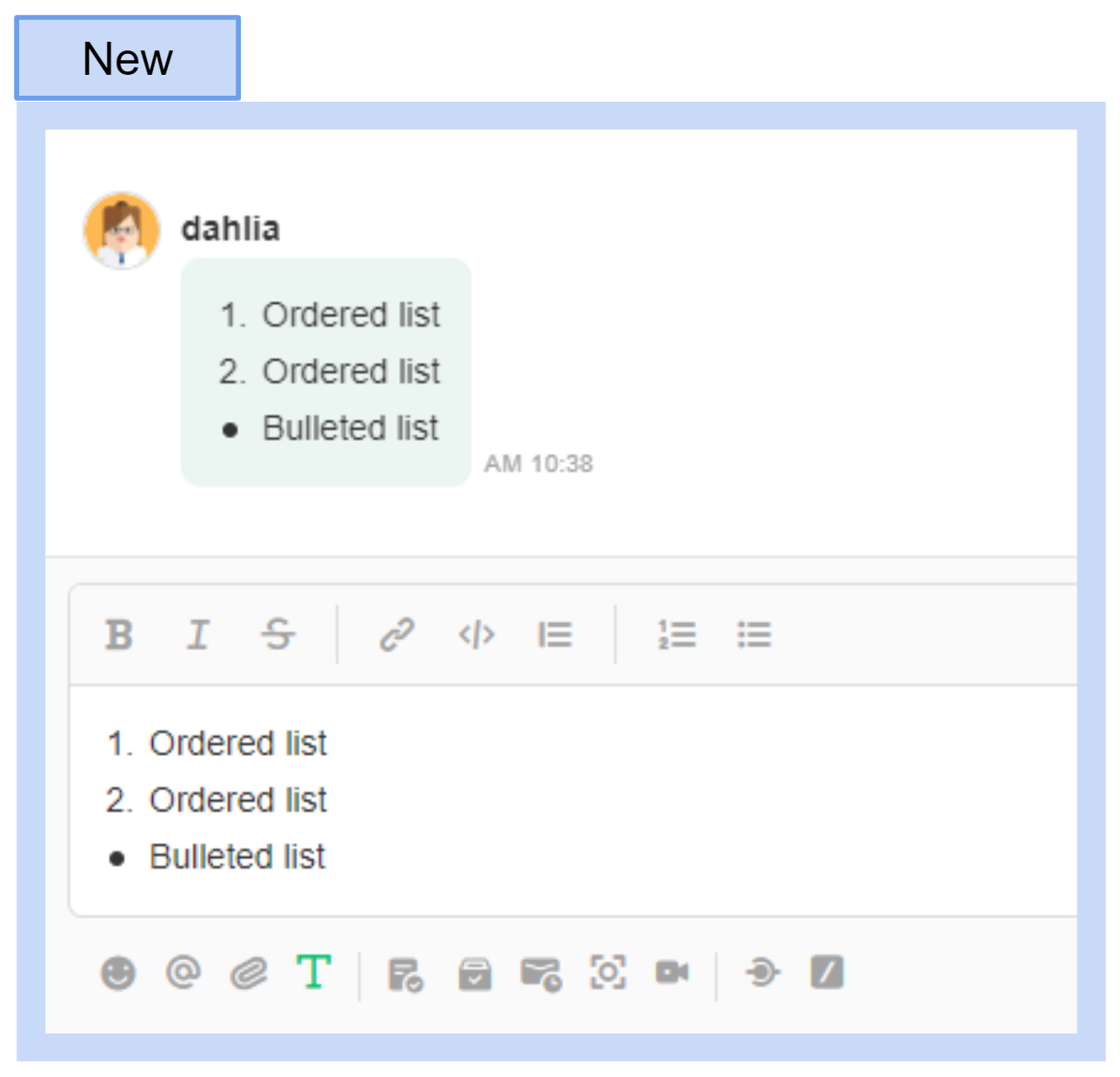
Task: Insert a hyperlink with the link icon
Action: pyautogui.click(x=397, y=635)
